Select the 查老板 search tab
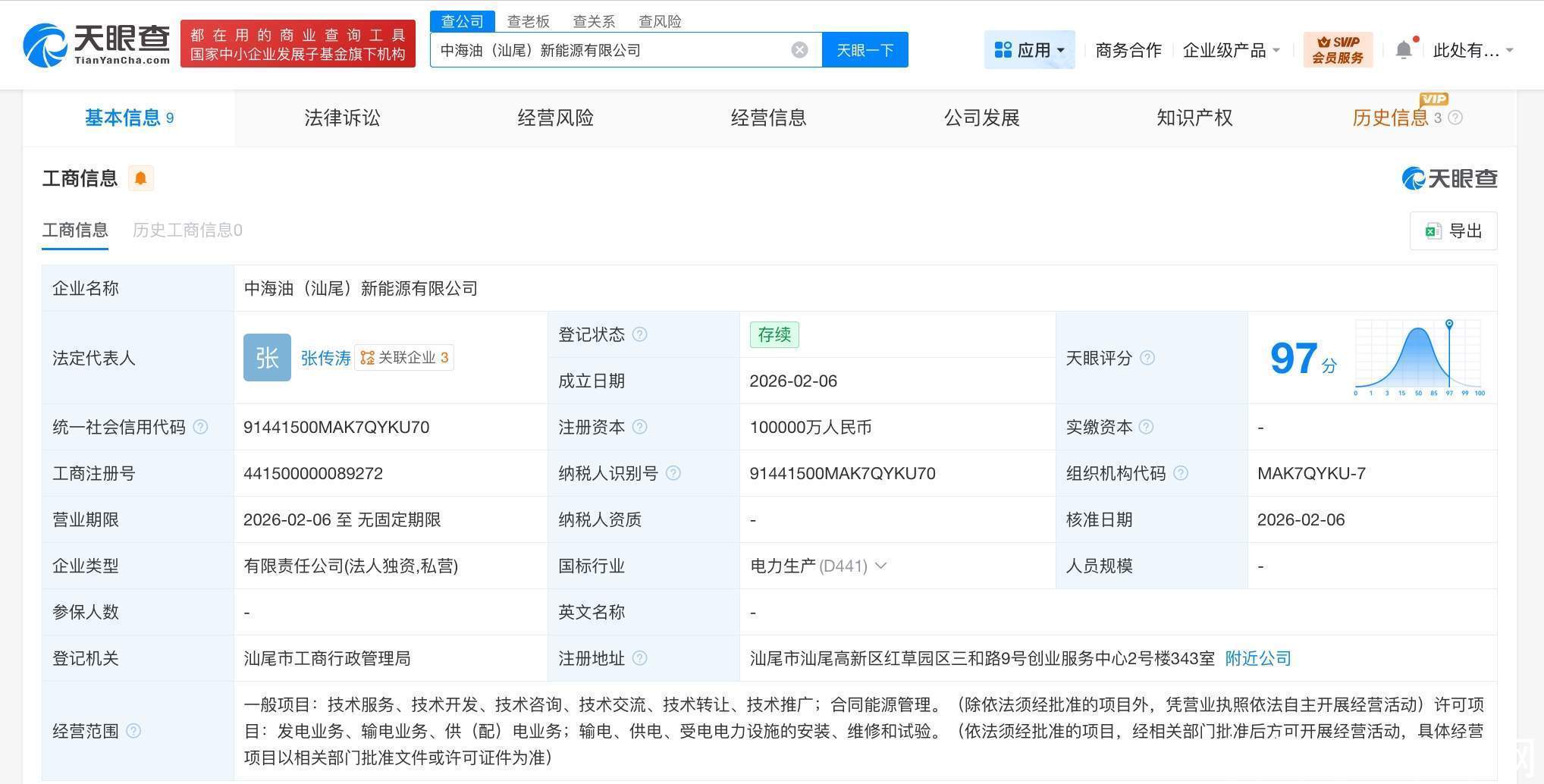The height and width of the screenshot is (784, 1544). tap(528, 21)
